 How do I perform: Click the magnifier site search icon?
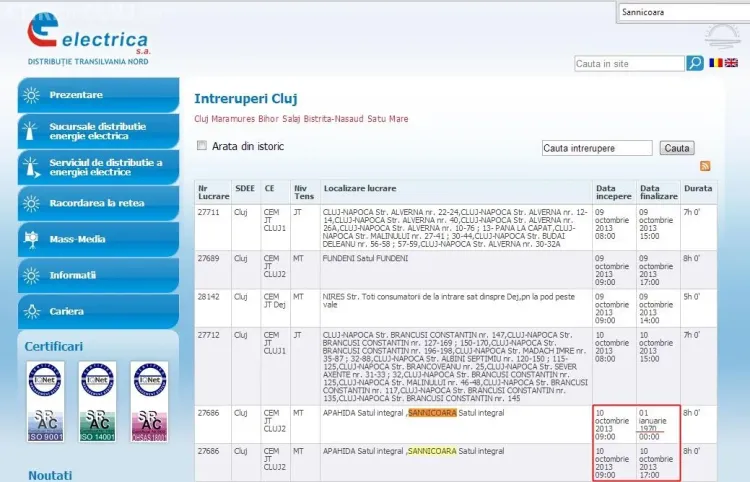tap(695, 63)
